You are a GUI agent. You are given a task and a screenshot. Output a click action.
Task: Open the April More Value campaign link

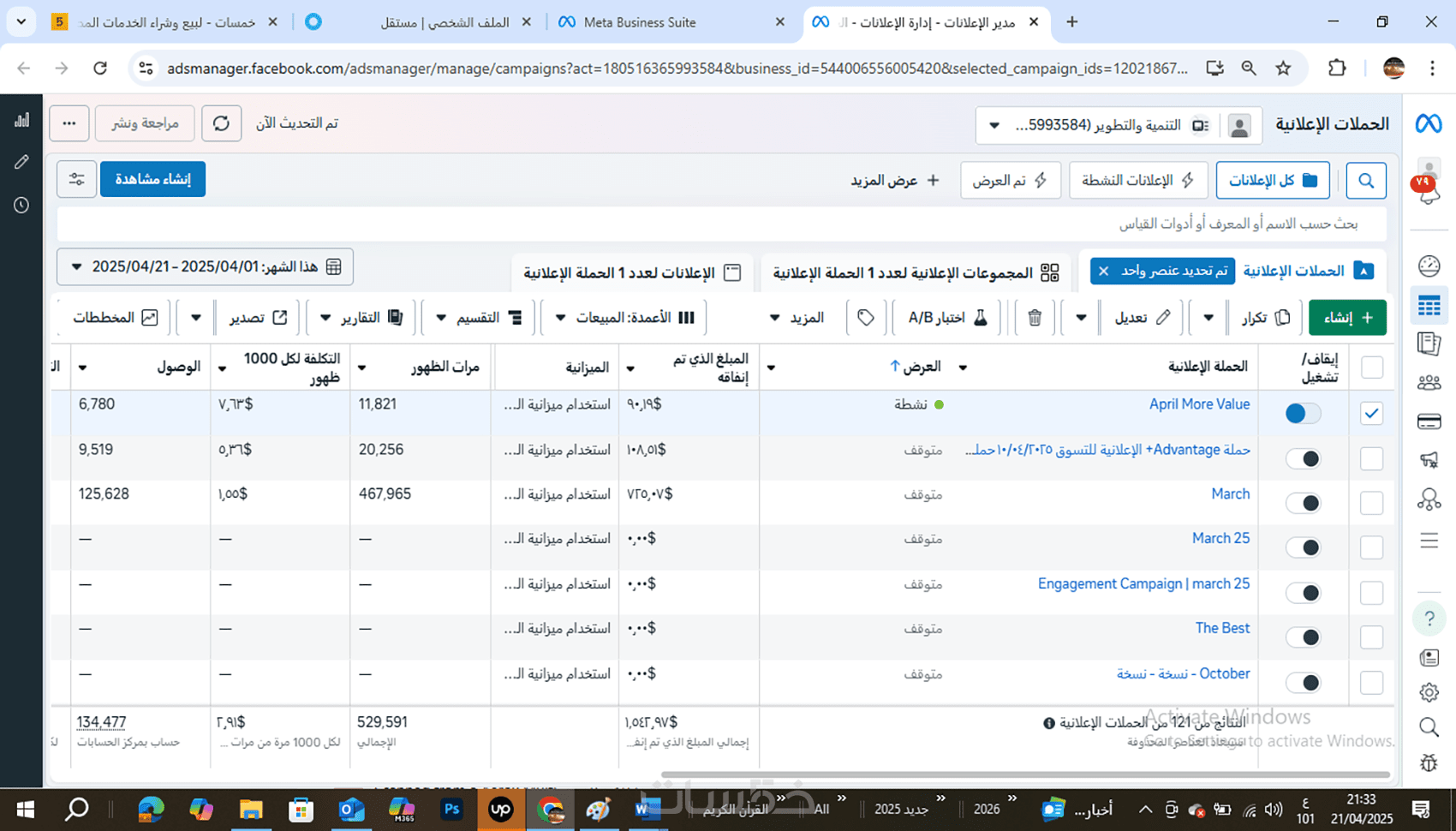tap(1199, 404)
